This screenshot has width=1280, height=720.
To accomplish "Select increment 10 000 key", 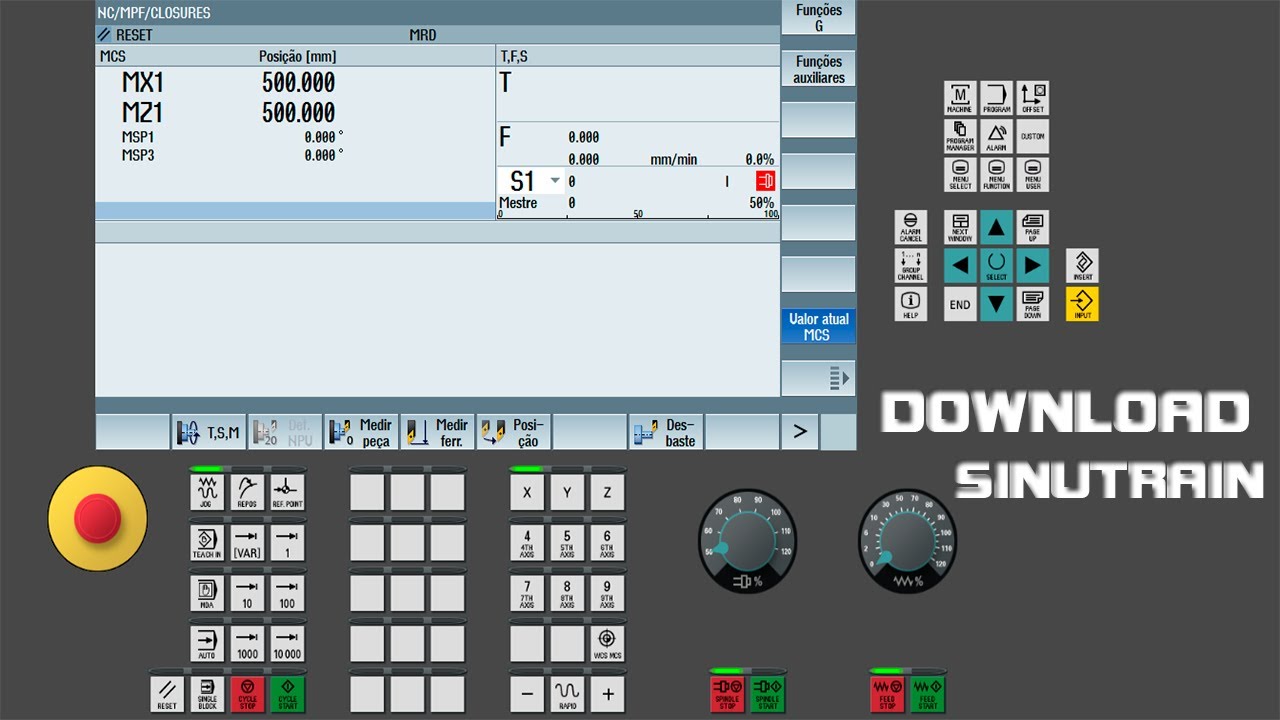I will tap(287, 643).
